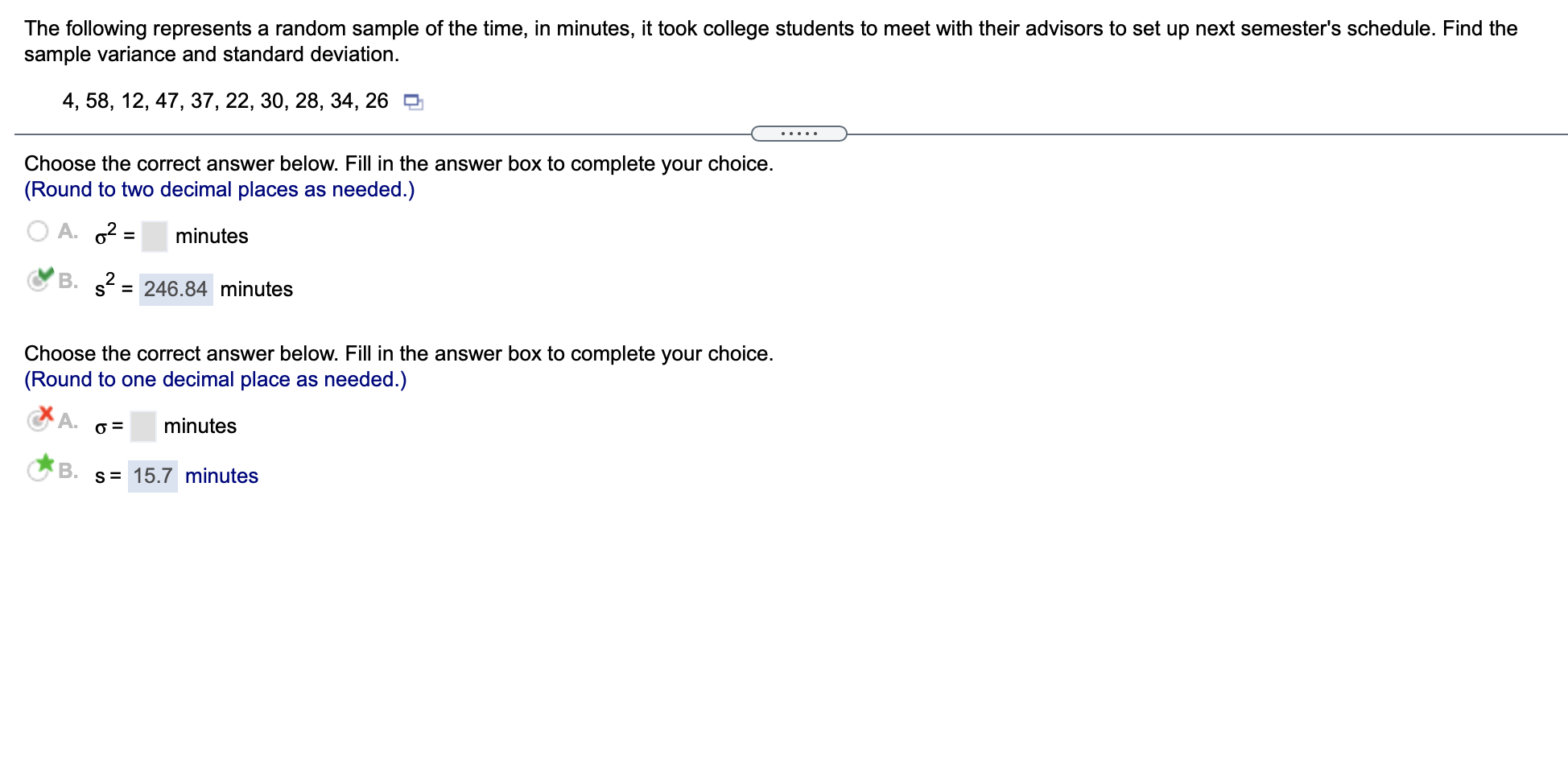1568x763 pixels.
Task: Collapse the question section using the divider handle
Action: tap(799, 132)
